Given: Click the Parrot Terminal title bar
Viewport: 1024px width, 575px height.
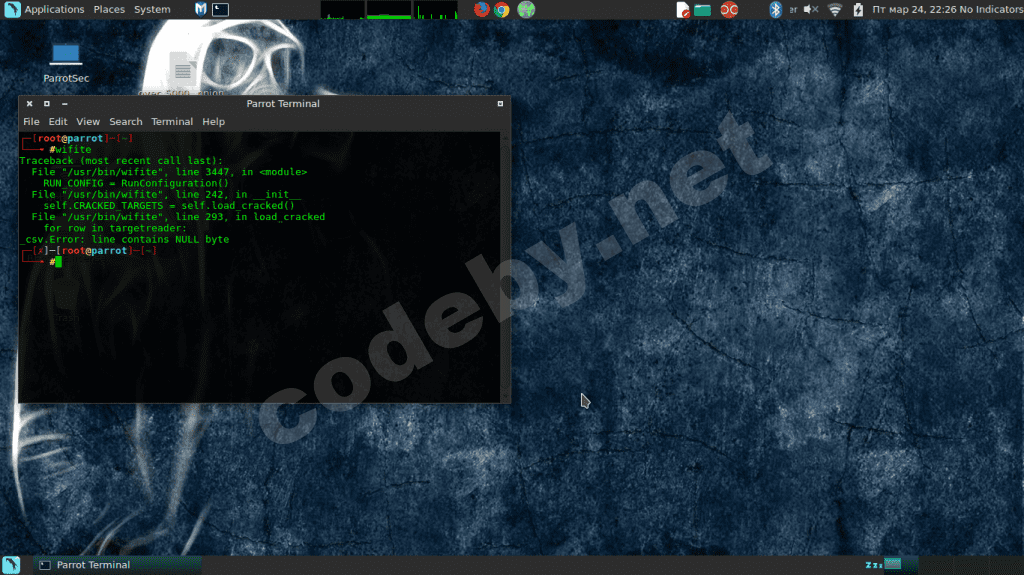Looking at the screenshot, I should (283, 103).
